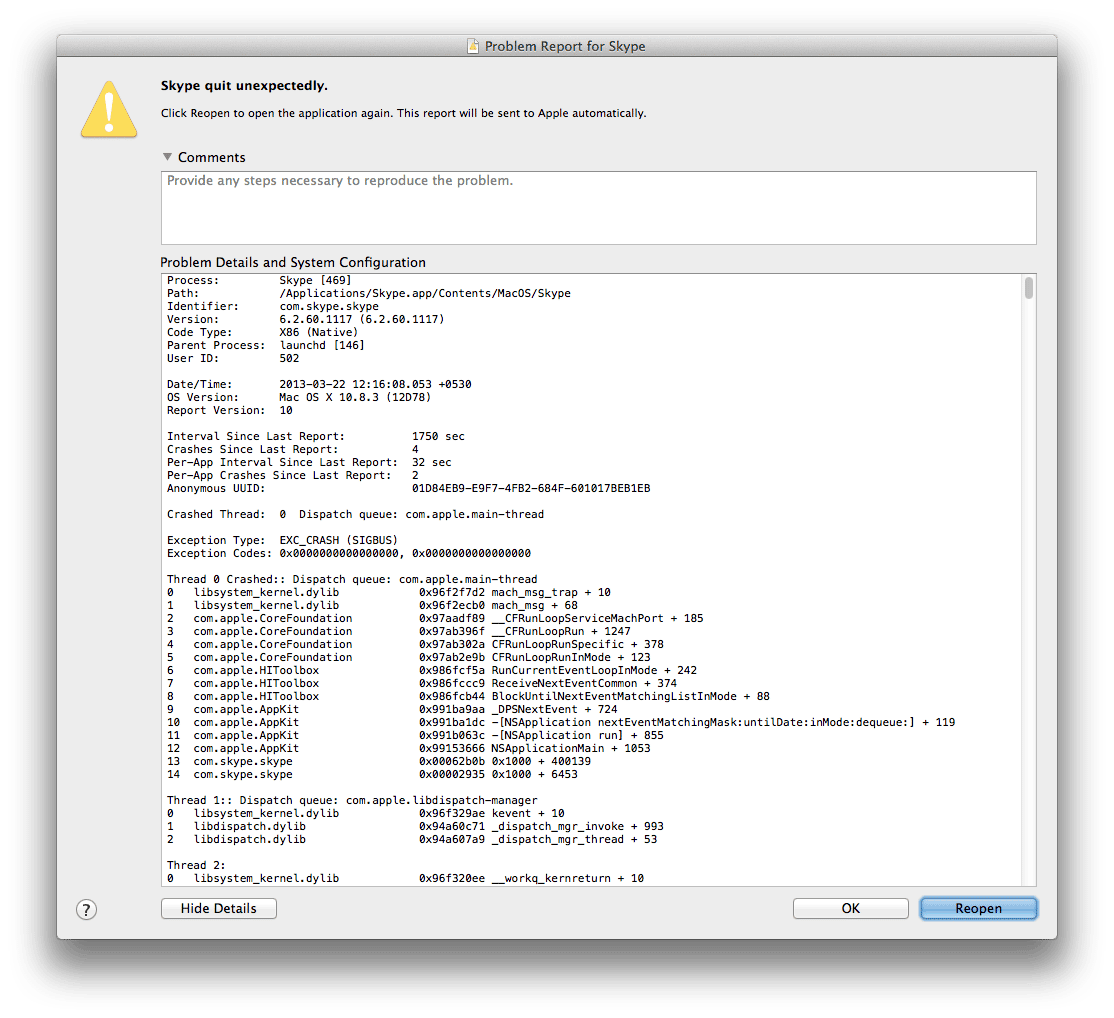Click the 'Click Reopen to open the application' message
The width and height of the screenshot is (1114, 1018).
(404, 113)
